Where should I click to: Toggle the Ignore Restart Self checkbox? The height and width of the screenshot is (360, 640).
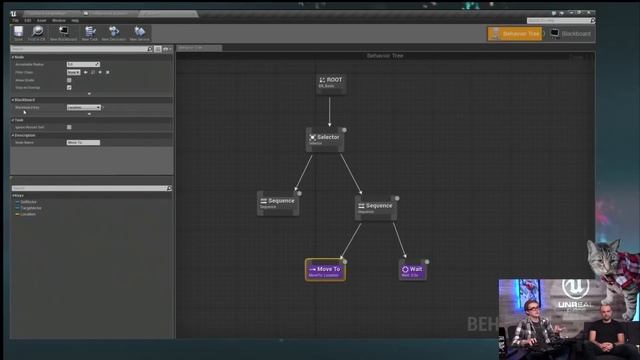point(69,127)
